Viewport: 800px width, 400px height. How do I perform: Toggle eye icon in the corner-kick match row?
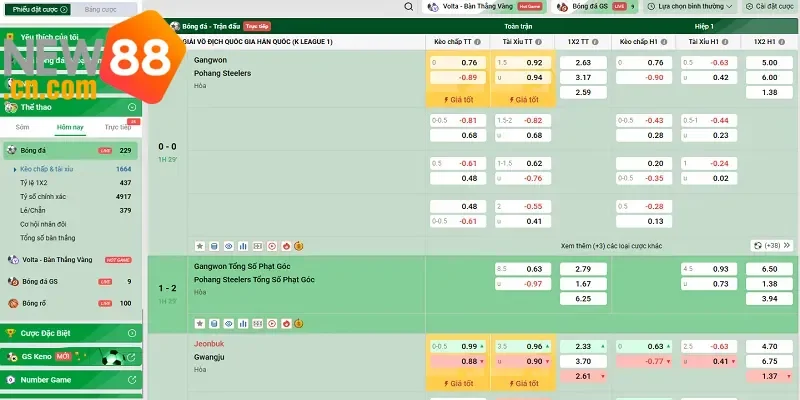(x=228, y=323)
